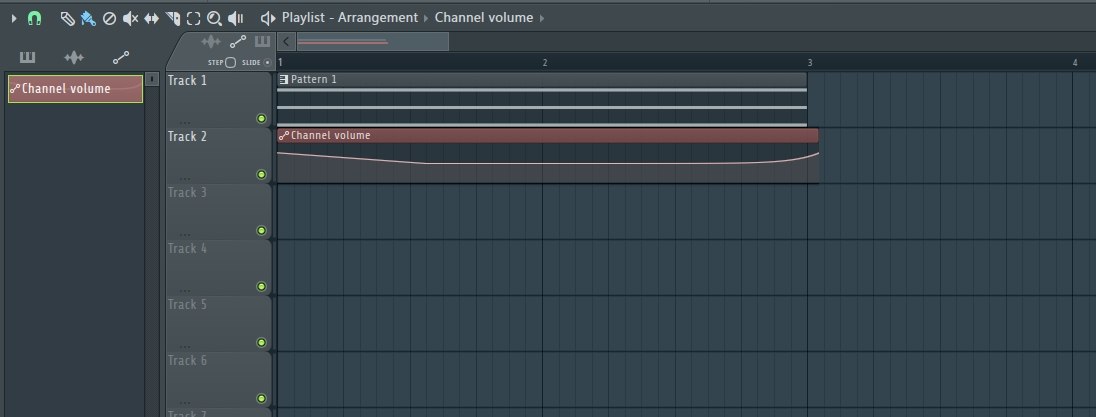Focus pattern clips in playlist header
Viewport: 1096px width, 417px height.
click(x=262, y=42)
